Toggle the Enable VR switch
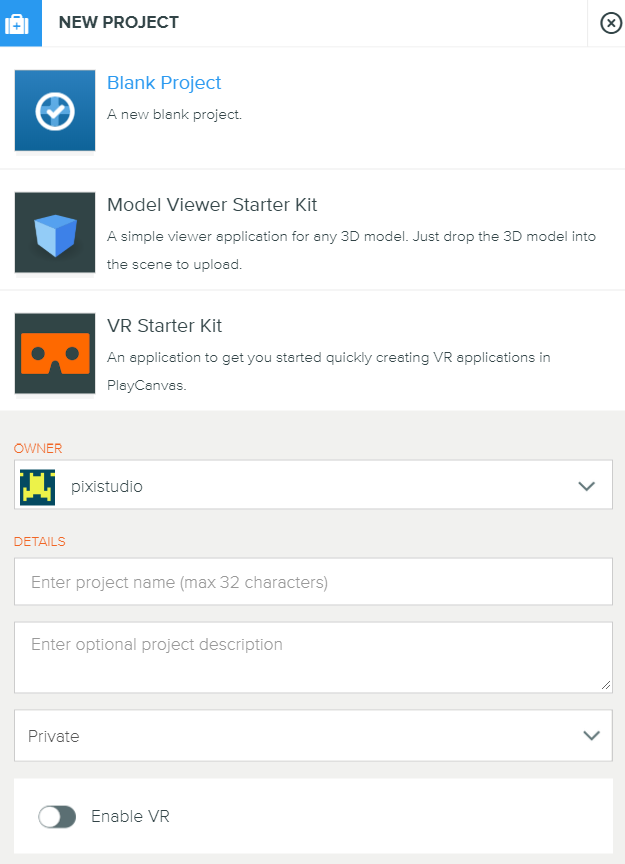The image size is (625, 864). (57, 817)
